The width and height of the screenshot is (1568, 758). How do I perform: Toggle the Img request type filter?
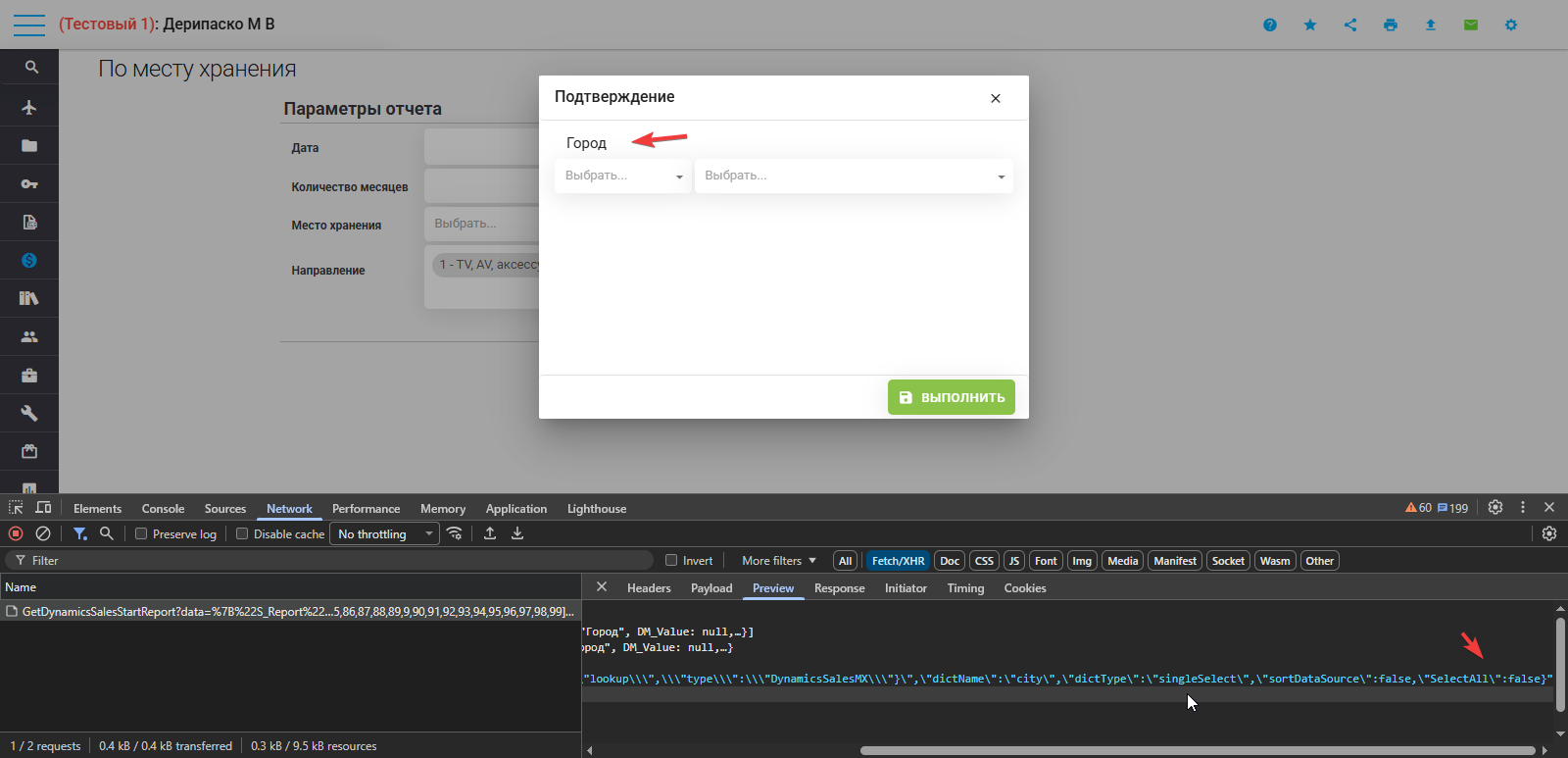pos(1082,561)
